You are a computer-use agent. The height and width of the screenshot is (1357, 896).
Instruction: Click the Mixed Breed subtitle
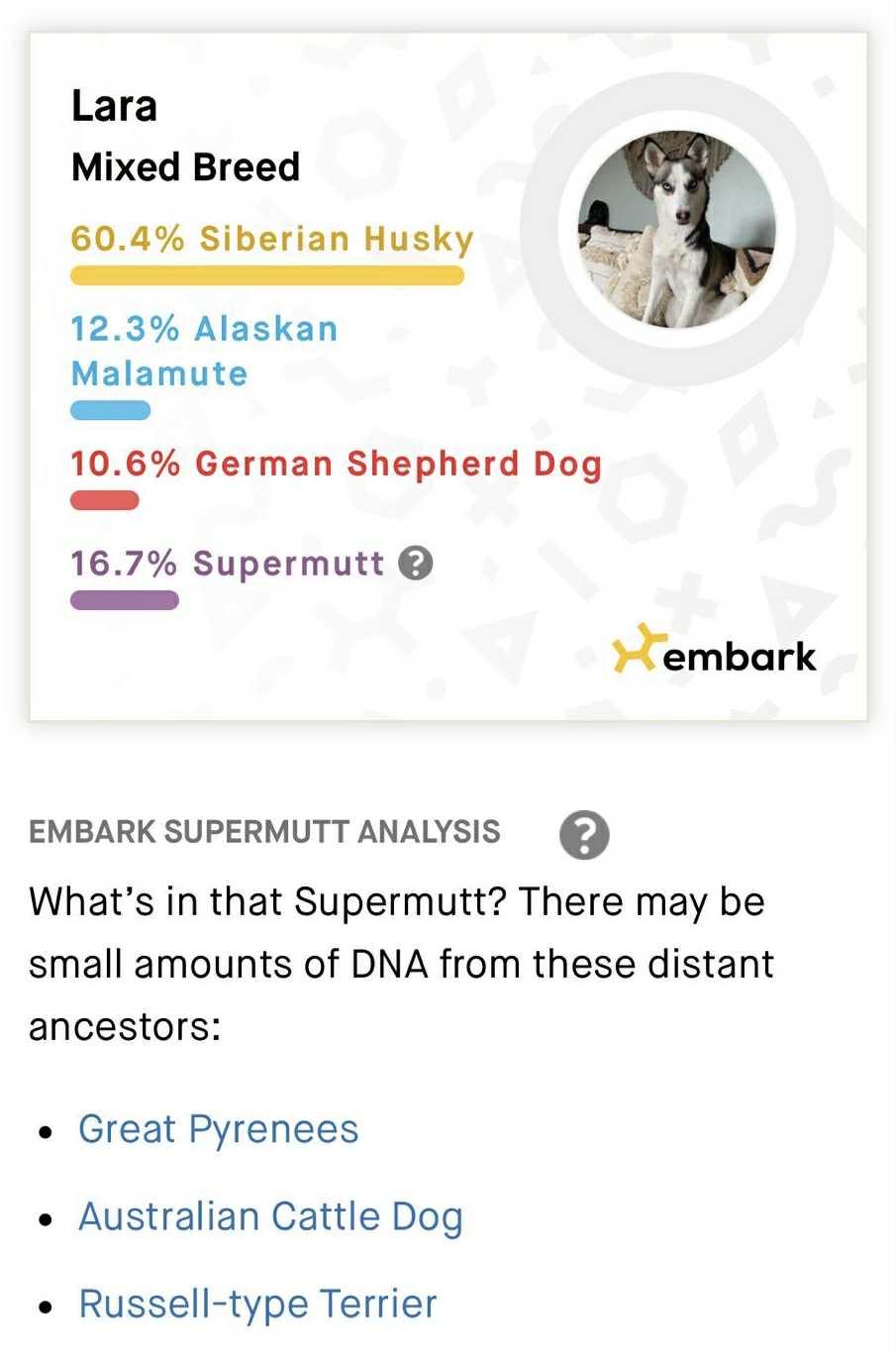[185, 166]
